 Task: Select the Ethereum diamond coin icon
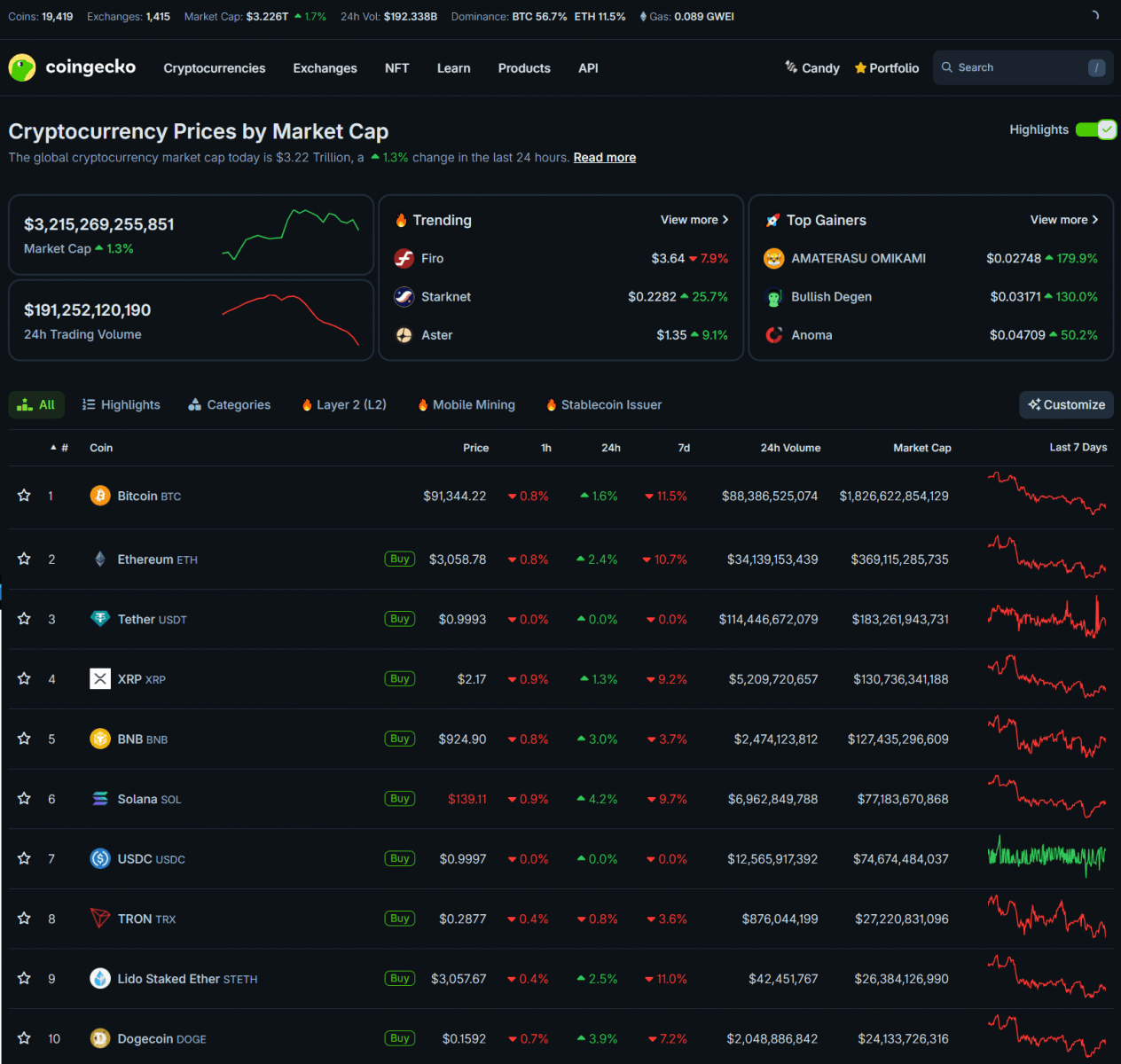(99, 559)
